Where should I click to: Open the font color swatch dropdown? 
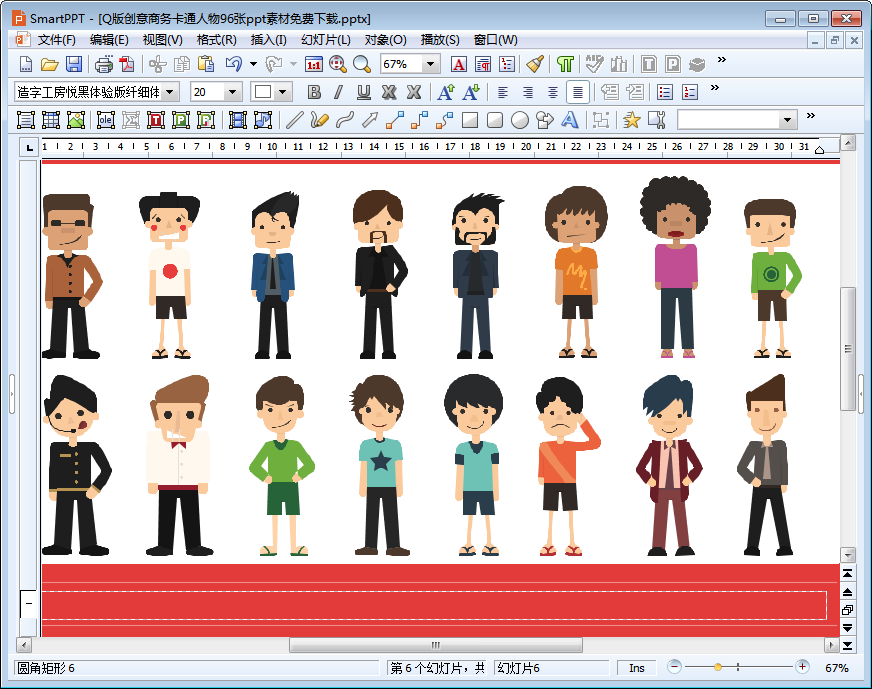point(283,92)
